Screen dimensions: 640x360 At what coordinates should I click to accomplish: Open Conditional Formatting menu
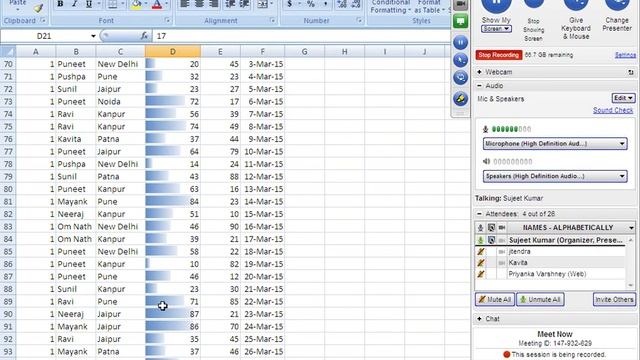[390, 6]
